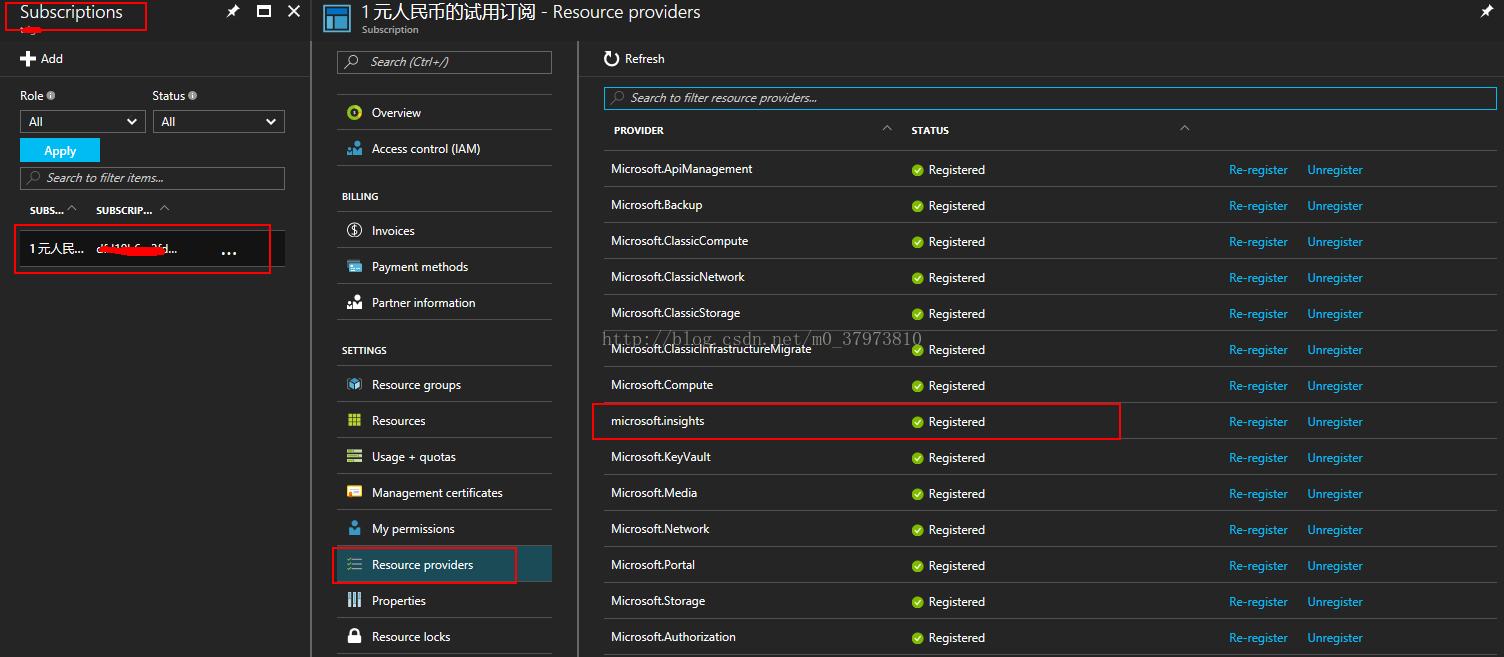This screenshot has height=657, width=1504.
Task: Re-register microsoft.insights
Action: pos(1258,422)
